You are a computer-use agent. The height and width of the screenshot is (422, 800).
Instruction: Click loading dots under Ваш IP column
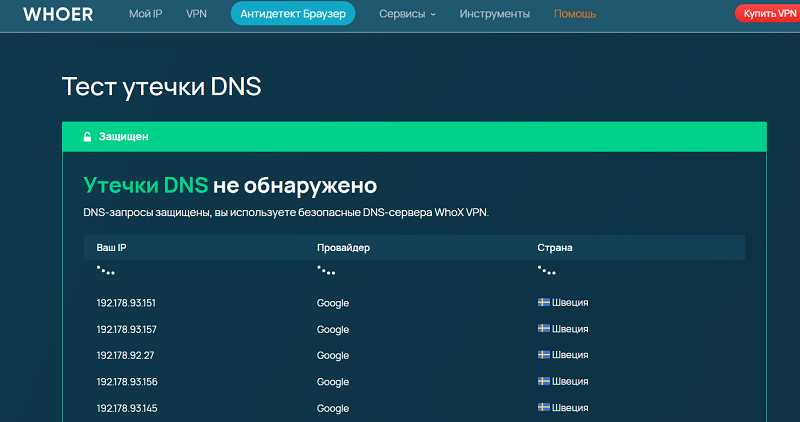click(106, 271)
